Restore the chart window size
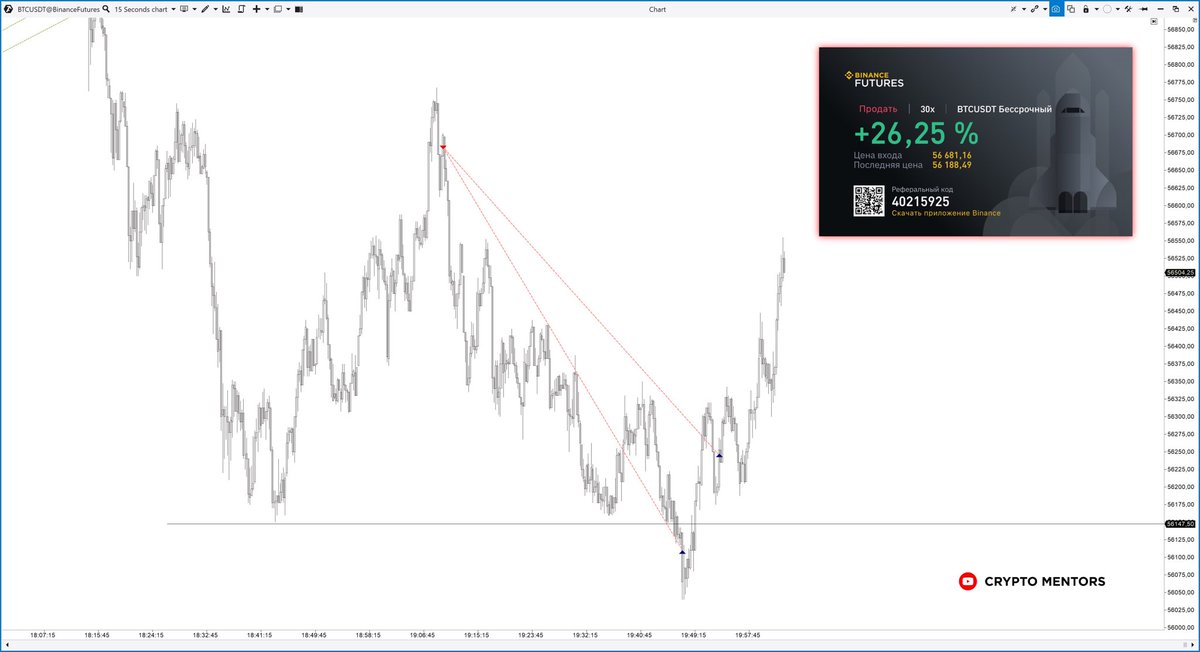Image resolution: width=1200 pixels, height=652 pixels. click(1176, 9)
